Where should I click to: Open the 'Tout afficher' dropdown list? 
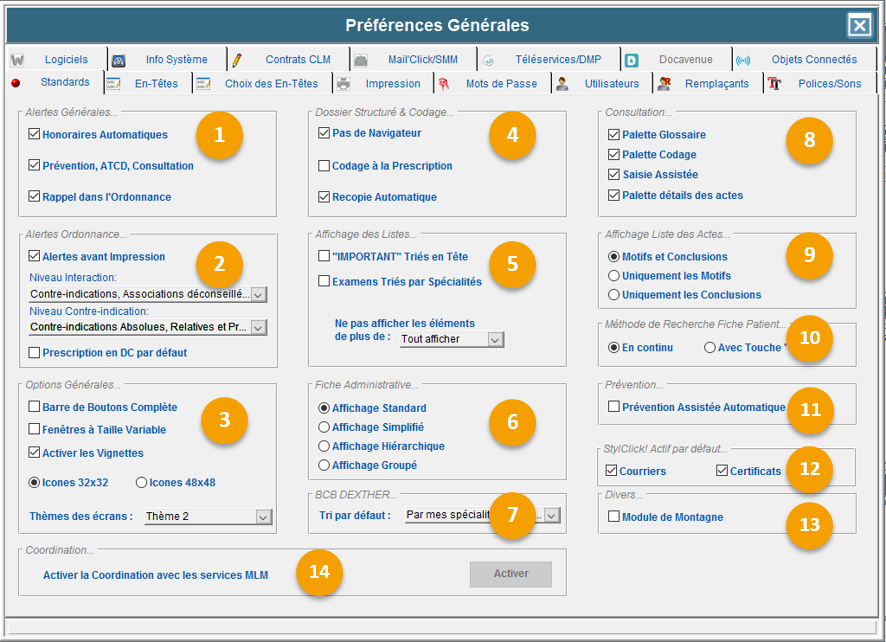495,340
